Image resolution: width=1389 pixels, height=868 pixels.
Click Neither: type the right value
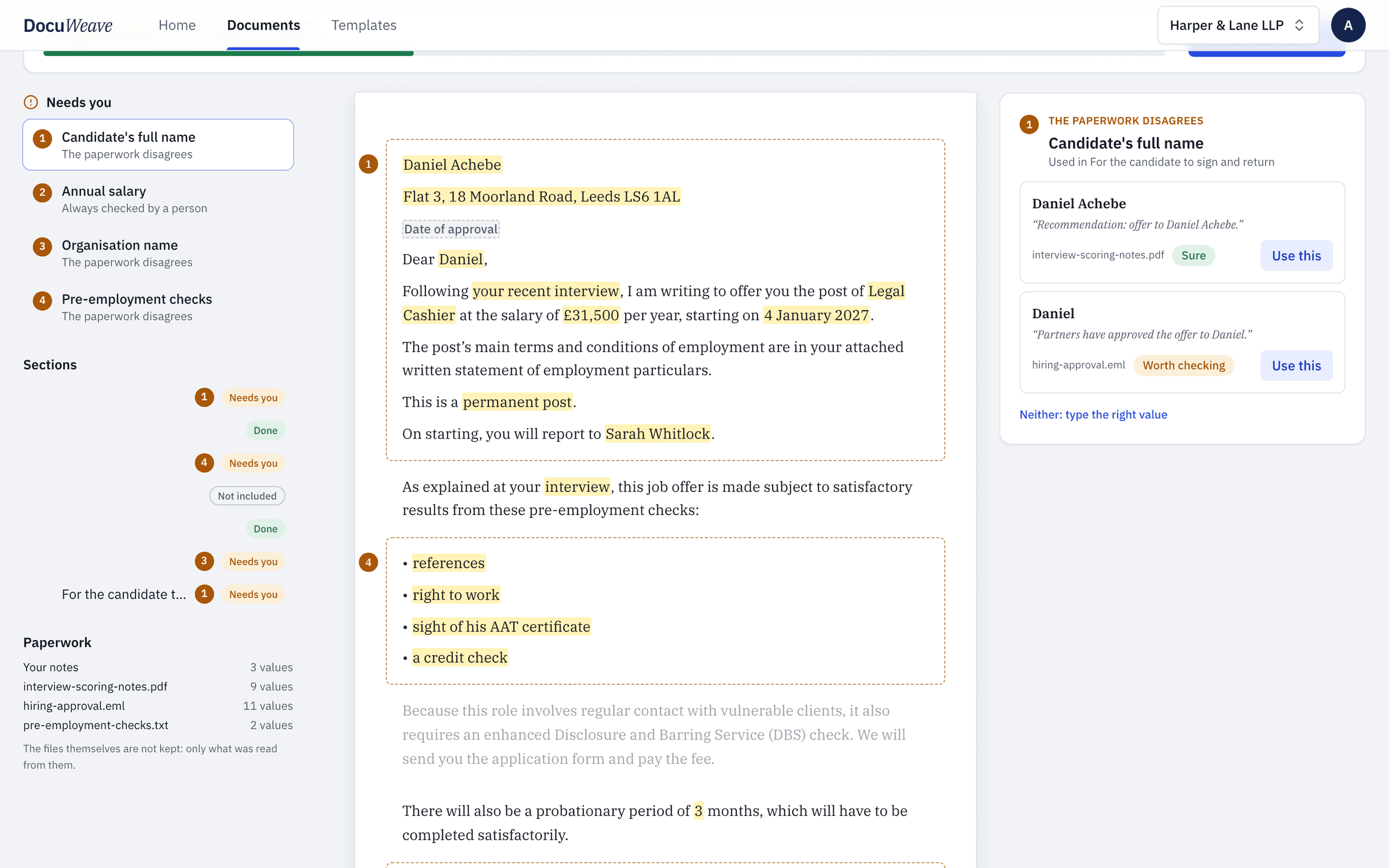tap(1093, 414)
